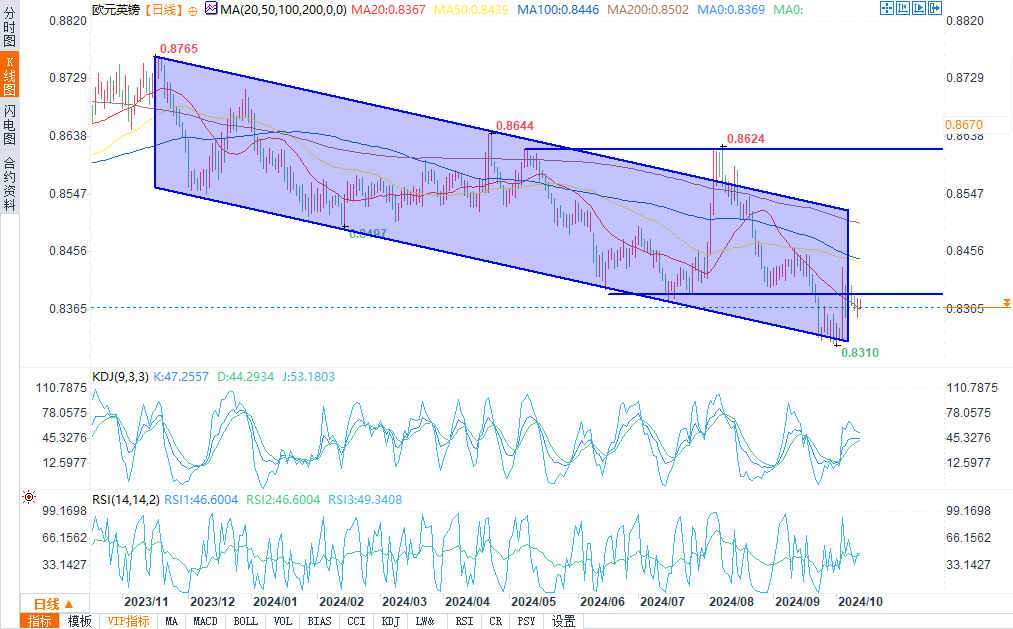Choose the MA indicator button
The width and height of the screenshot is (1013, 629).
tap(171, 621)
